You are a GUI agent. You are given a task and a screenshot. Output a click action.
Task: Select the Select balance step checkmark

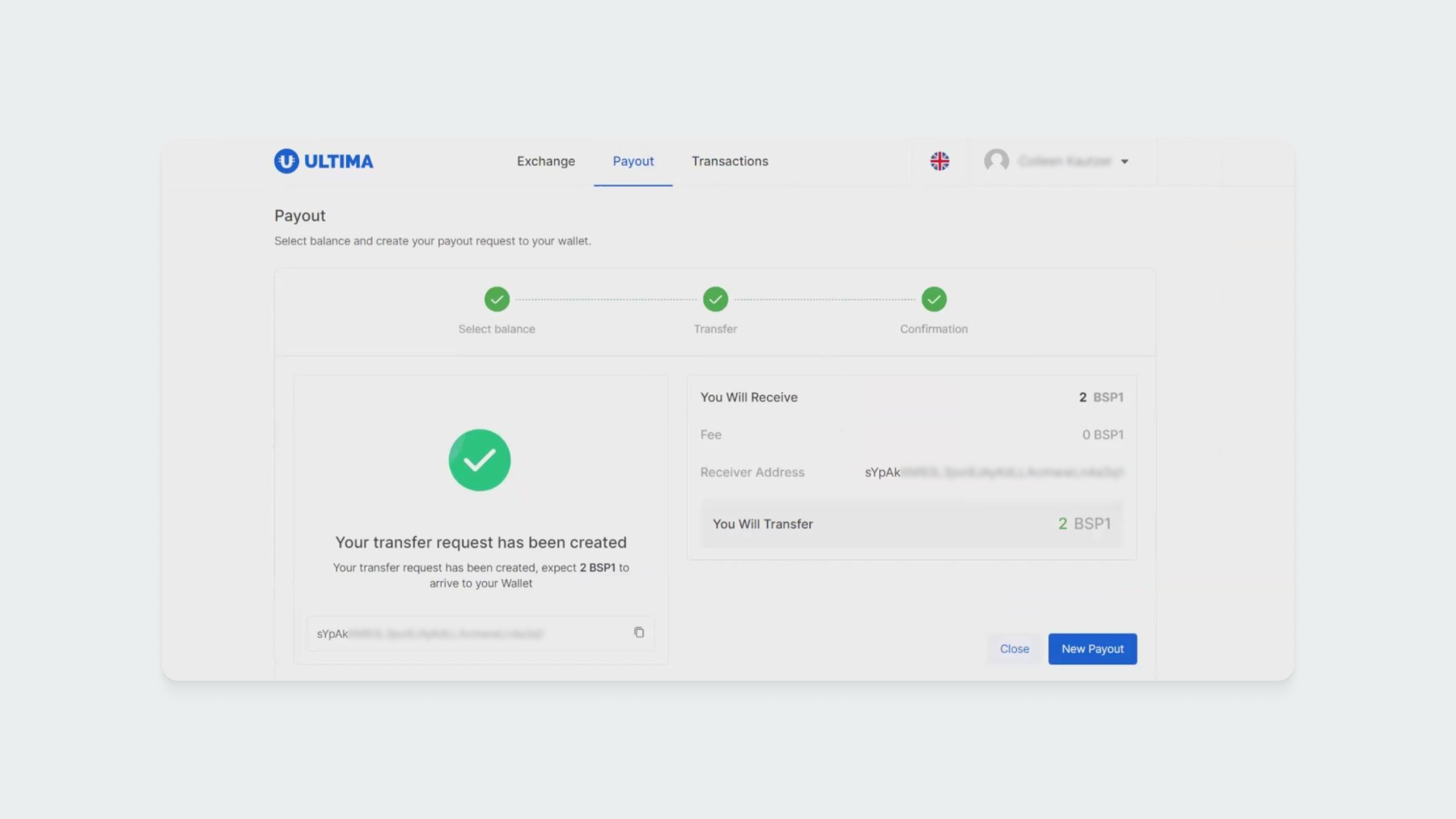497,299
